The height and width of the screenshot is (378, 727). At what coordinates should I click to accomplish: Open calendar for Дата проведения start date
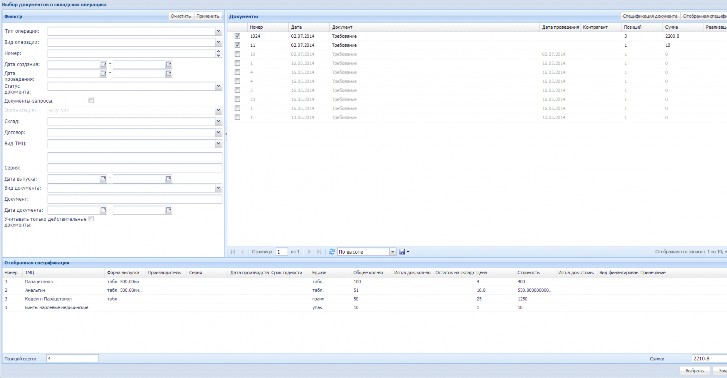pyautogui.click(x=103, y=73)
